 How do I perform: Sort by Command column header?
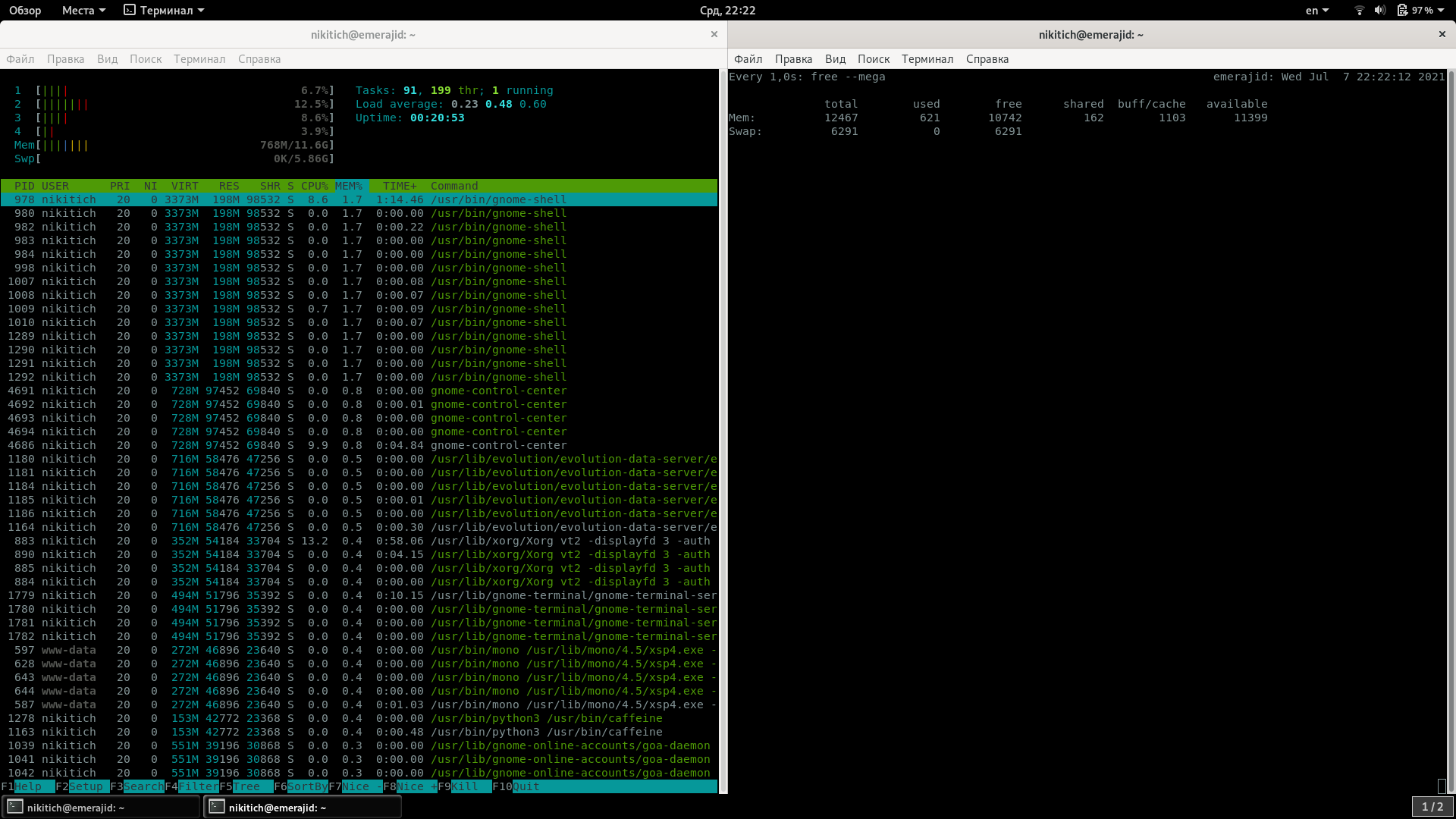pos(454,186)
